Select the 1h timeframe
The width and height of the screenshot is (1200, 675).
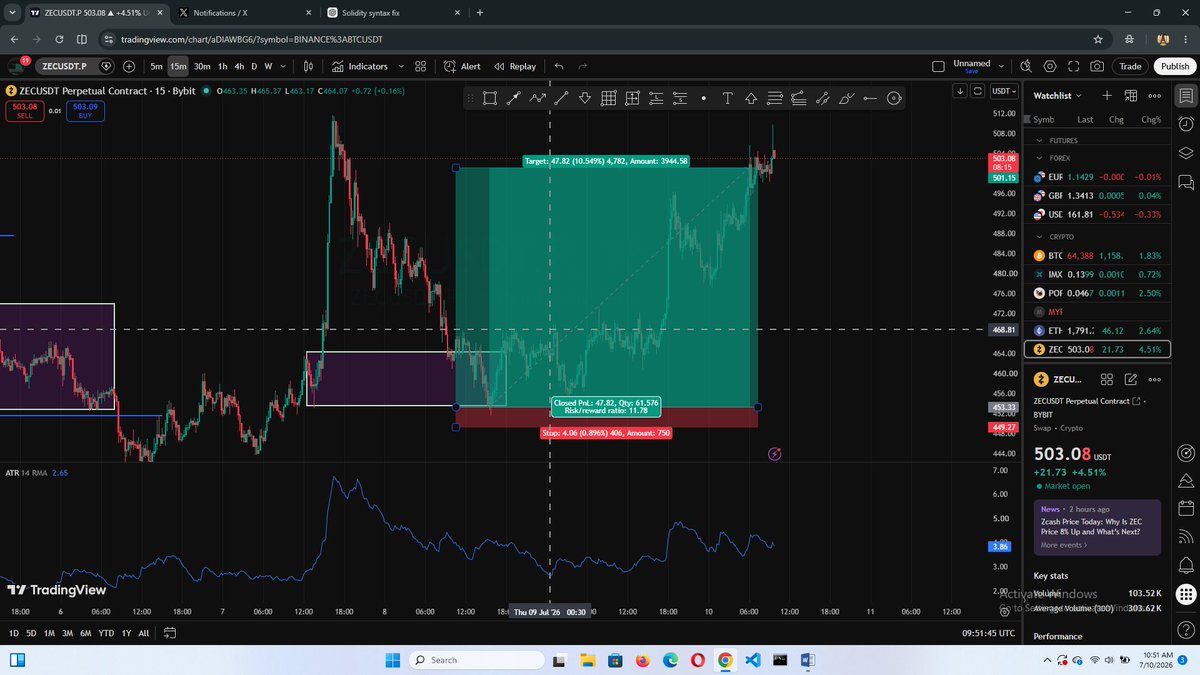[x=222, y=66]
